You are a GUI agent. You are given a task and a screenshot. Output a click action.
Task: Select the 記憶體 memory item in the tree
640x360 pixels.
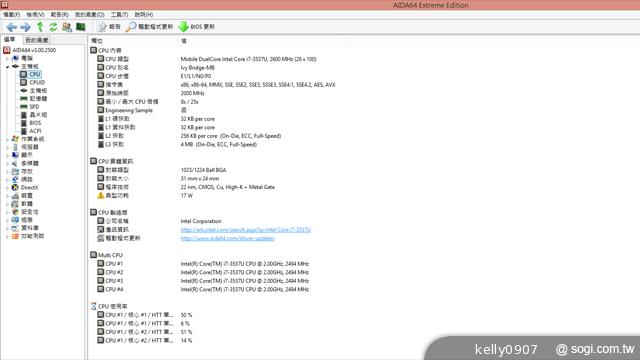click(38, 98)
